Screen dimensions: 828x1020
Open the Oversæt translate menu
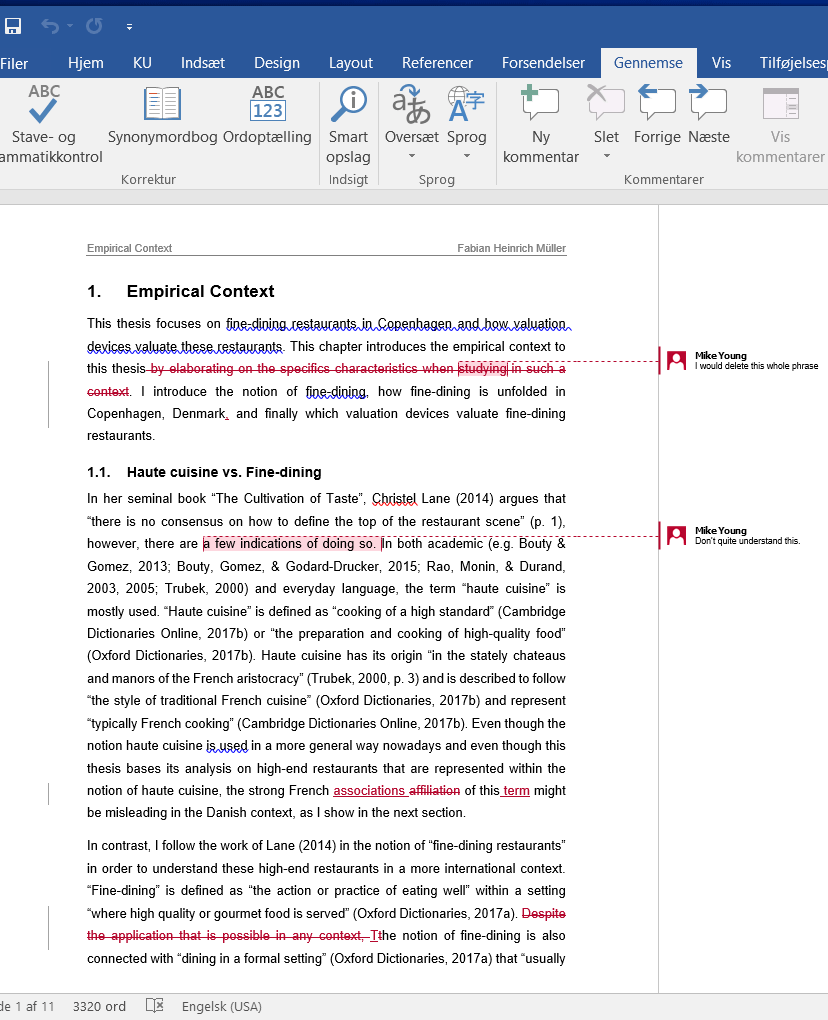tap(412, 114)
